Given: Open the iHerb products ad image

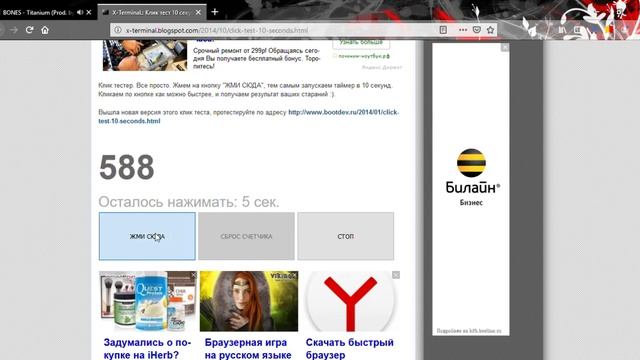Looking at the screenshot, I should click(x=147, y=301).
